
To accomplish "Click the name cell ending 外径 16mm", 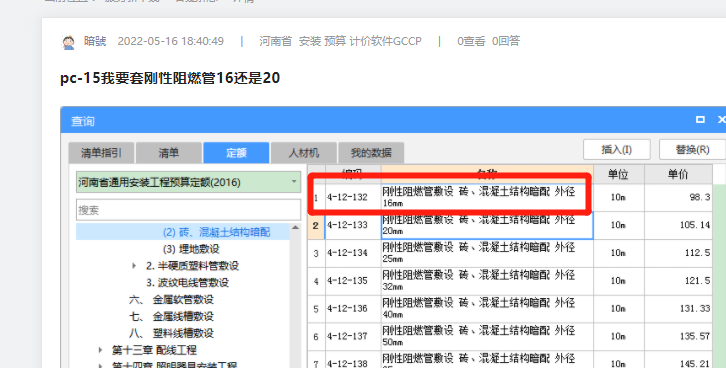I will [x=487, y=197].
